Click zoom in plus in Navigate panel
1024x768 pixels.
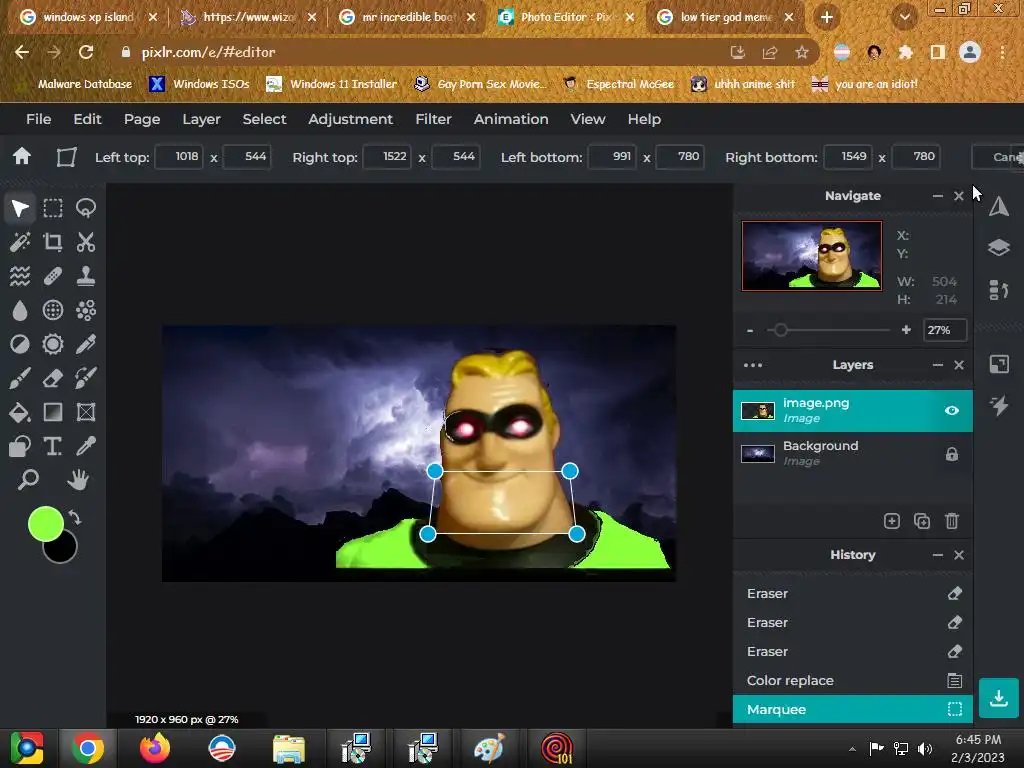tap(906, 330)
